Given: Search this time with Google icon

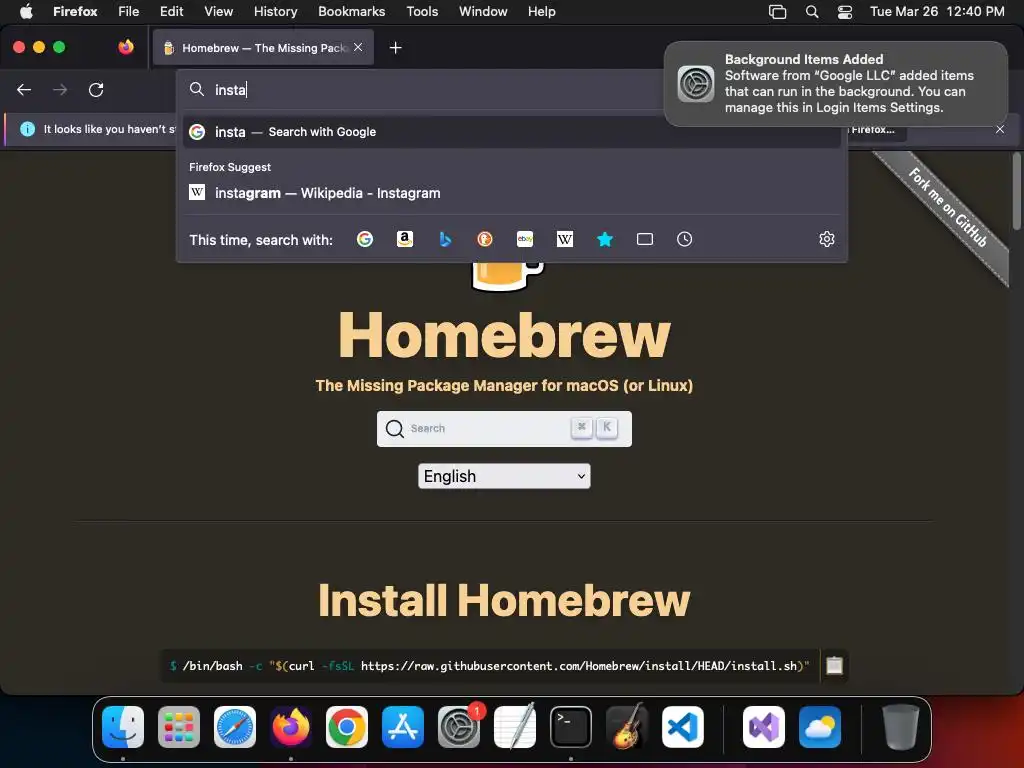Looking at the screenshot, I should [365, 239].
